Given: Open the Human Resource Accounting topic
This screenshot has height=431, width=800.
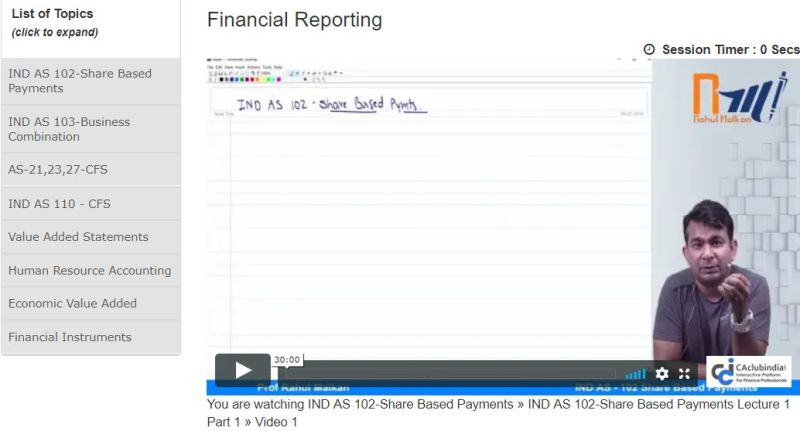Looking at the screenshot, I should [x=90, y=270].
